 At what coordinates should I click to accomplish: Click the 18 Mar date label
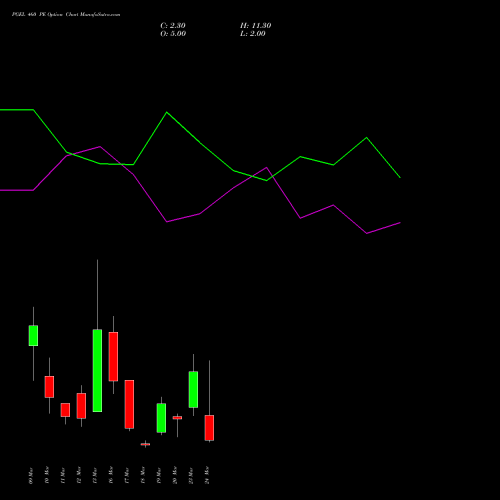click(x=143, y=475)
